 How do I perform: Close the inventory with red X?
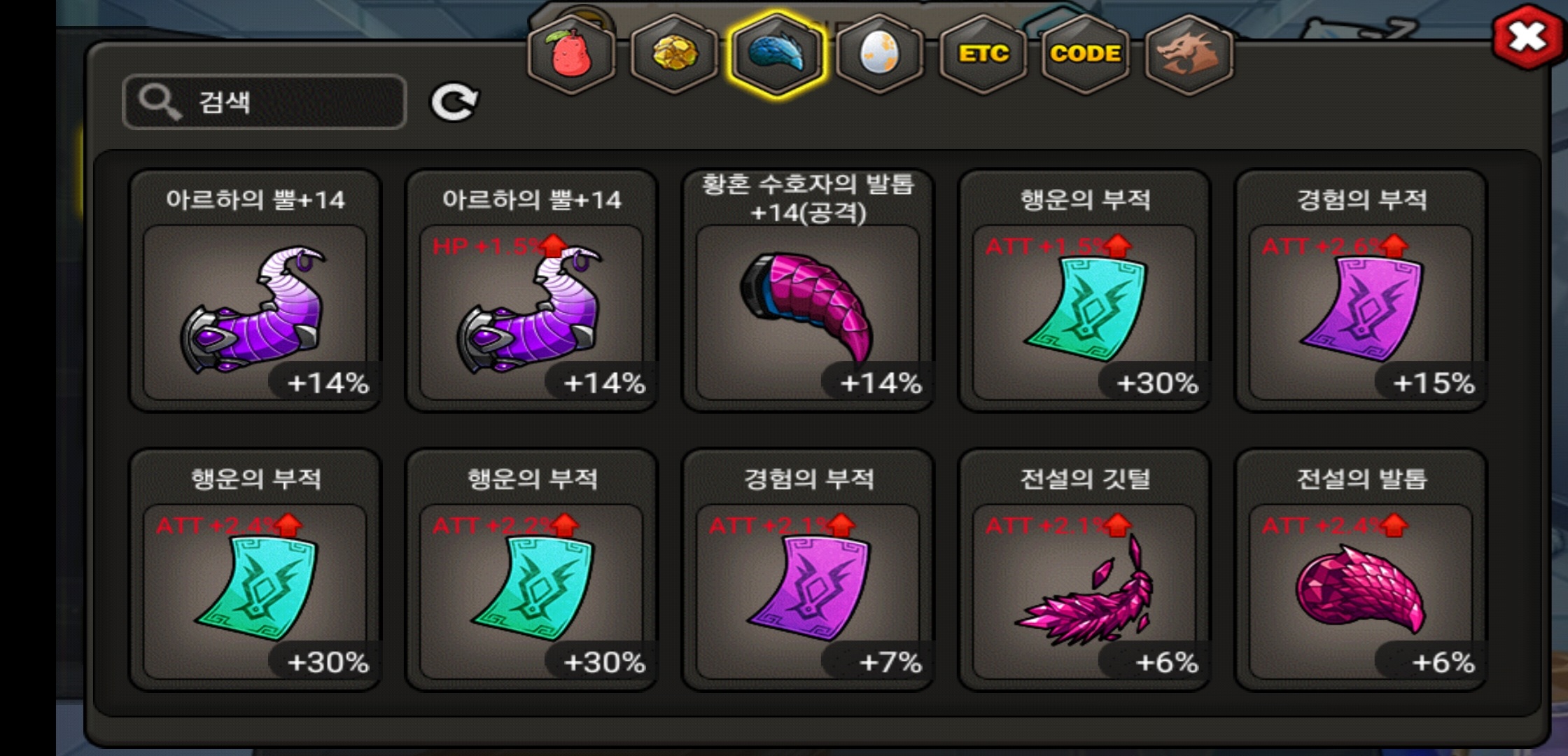pos(1526,37)
